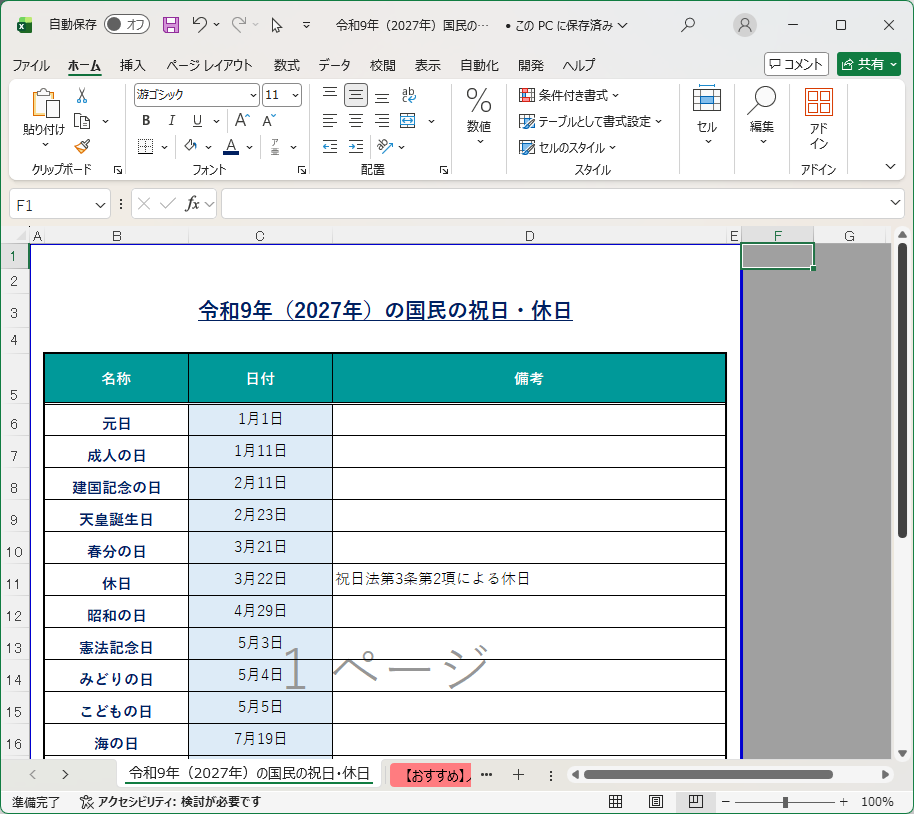This screenshot has height=814, width=914.
Task: Select テーブルとして書式設定 icon
Action: click(x=527, y=121)
